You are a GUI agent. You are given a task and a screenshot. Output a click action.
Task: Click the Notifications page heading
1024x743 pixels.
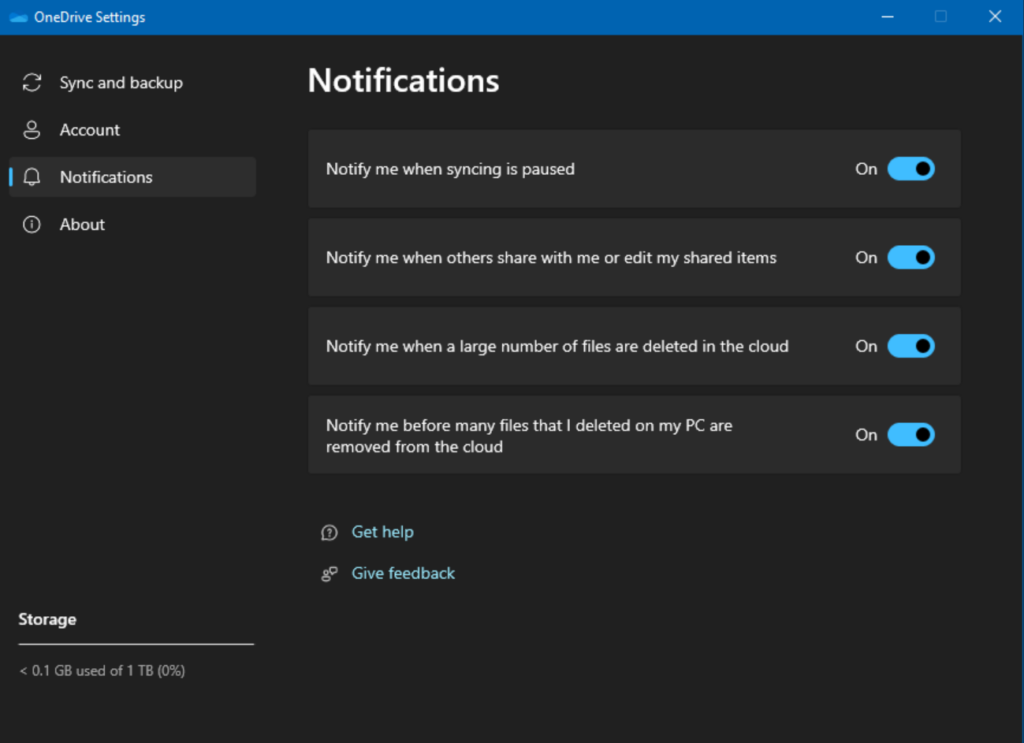[x=404, y=80]
